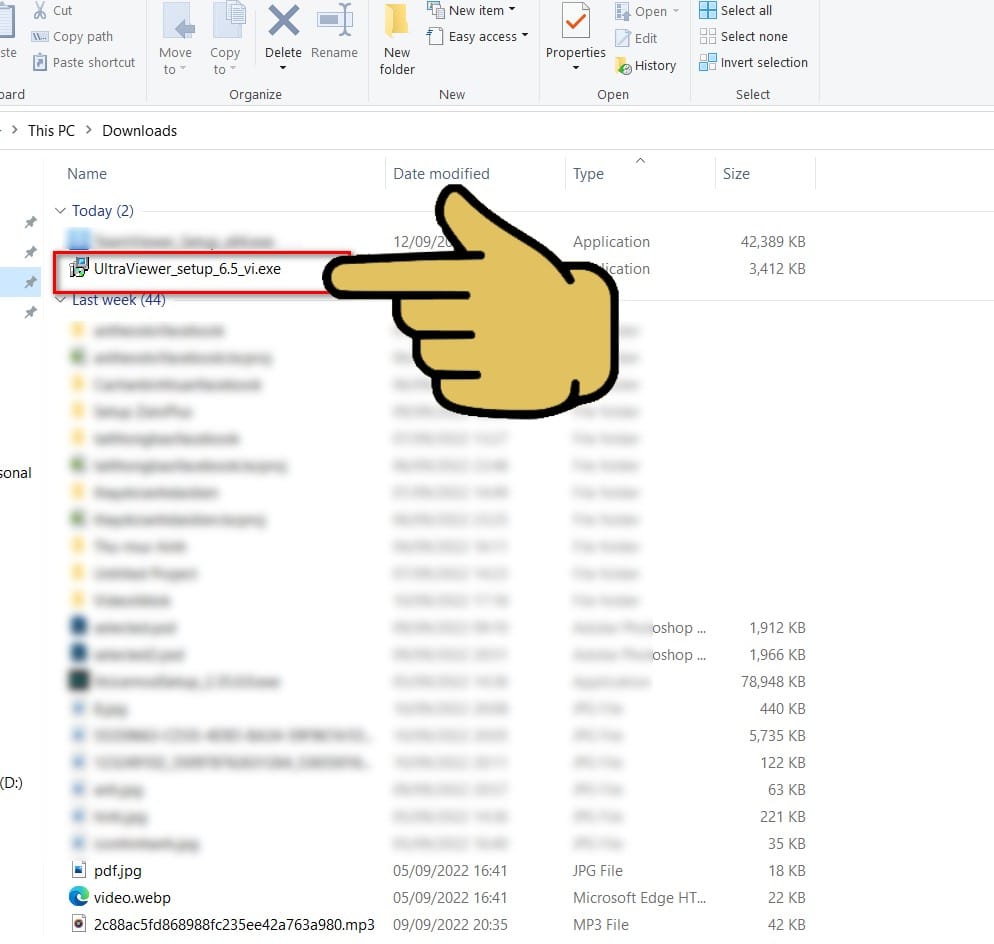Image resolution: width=994 pixels, height=944 pixels.
Task: Click the 1,966 KB size cell
Action: click(x=777, y=654)
